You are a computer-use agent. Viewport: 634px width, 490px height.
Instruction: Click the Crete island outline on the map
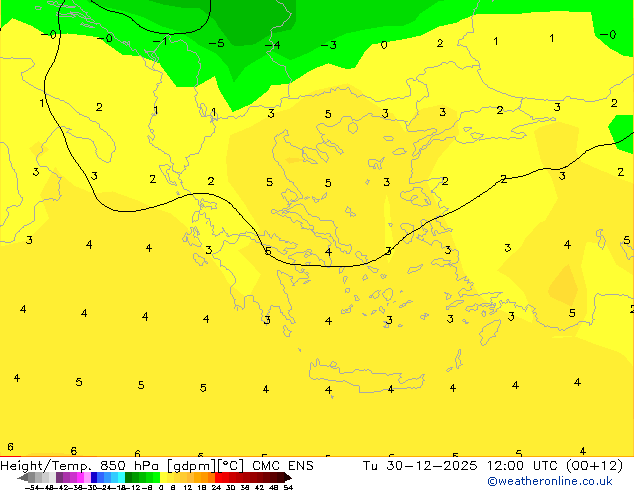pyautogui.click(x=366, y=376)
